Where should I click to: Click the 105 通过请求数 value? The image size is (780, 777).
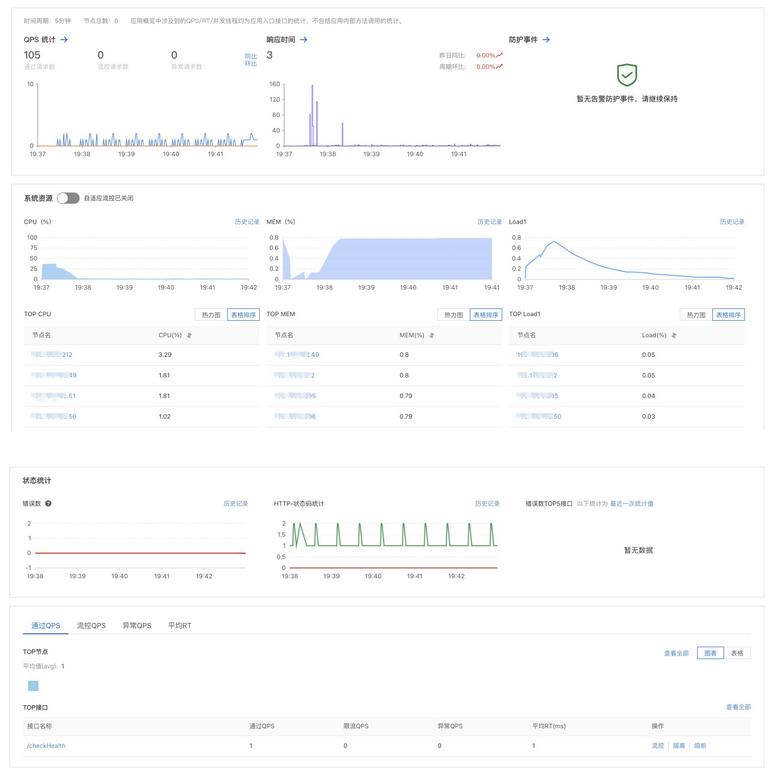coord(32,55)
